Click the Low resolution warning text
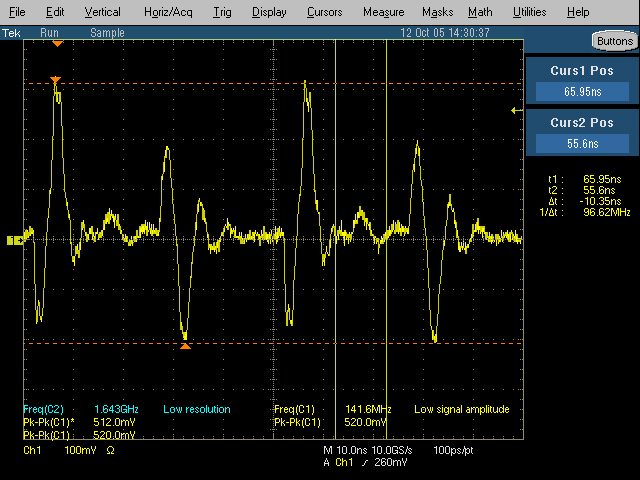The width and height of the screenshot is (640, 480). (x=197, y=409)
